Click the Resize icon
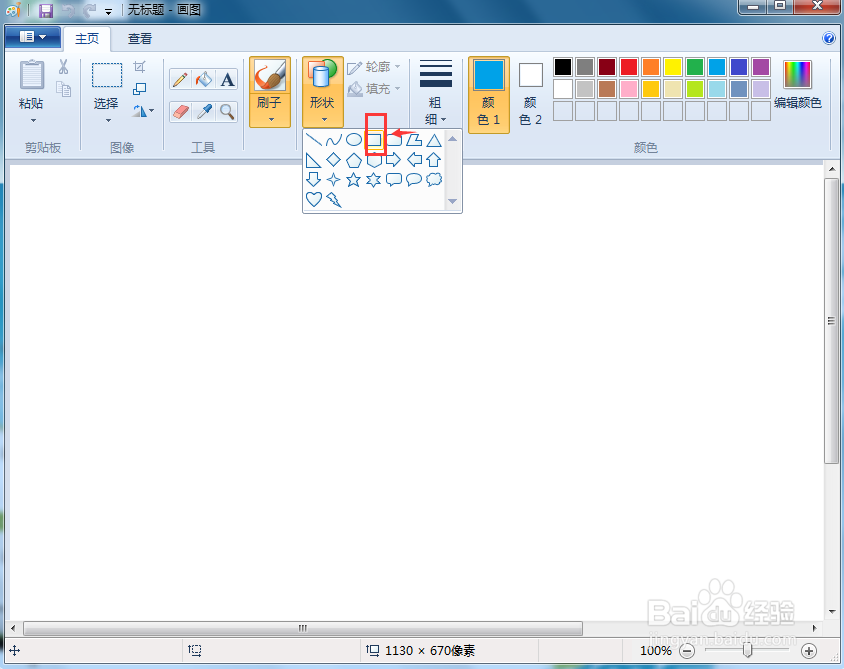The image size is (844, 669). 139,89
